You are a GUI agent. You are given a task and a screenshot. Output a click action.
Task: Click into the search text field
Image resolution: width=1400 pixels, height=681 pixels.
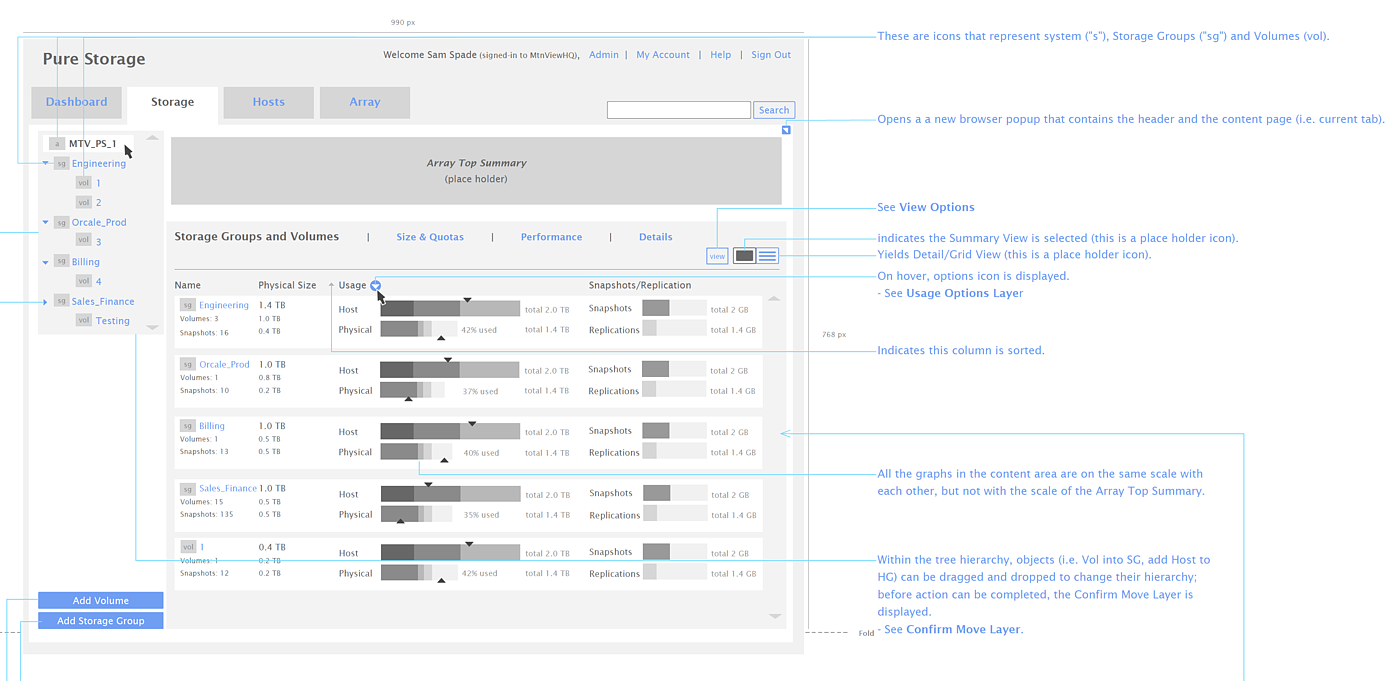(679, 110)
